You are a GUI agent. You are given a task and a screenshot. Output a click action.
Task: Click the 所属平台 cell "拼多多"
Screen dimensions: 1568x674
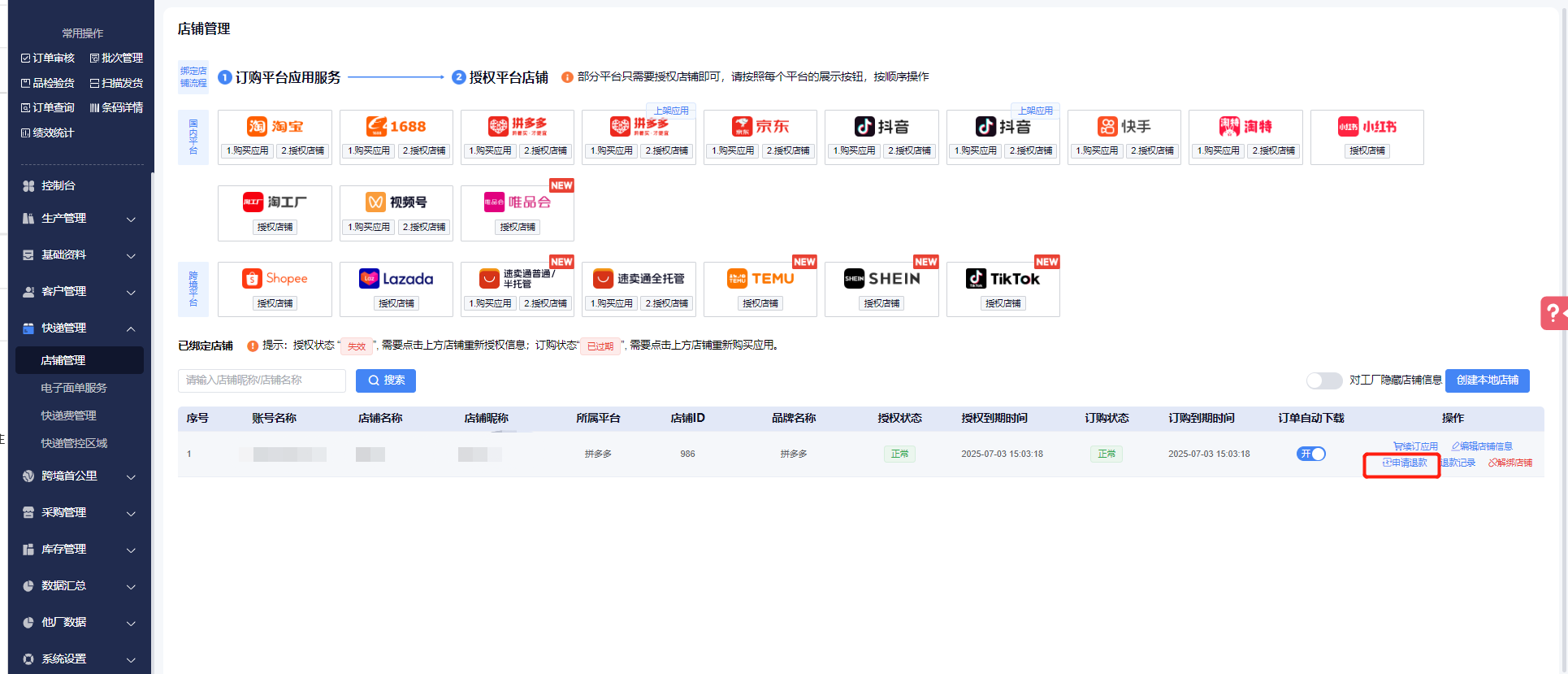pyautogui.click(x=598, y=454)
